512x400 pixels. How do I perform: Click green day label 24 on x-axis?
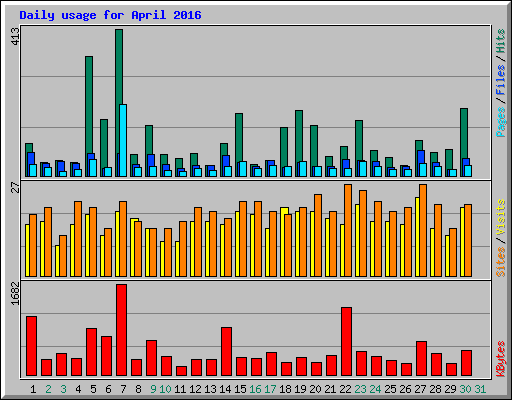coord(375,389)
